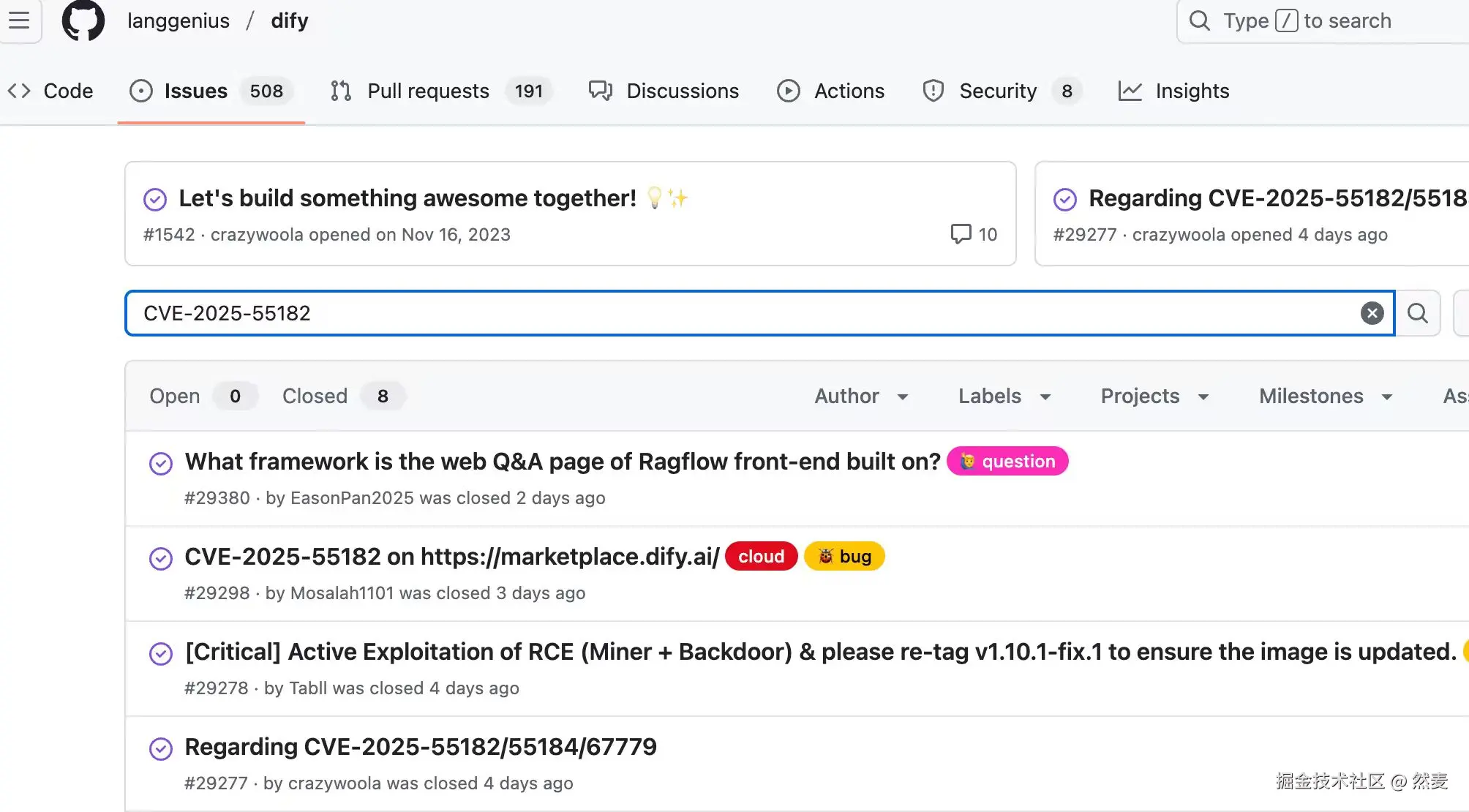Image resolution: width=1469 pixels, height=812 pixels.
Task: Switch to Pull requests tab
Action: (x=428, y=91)
